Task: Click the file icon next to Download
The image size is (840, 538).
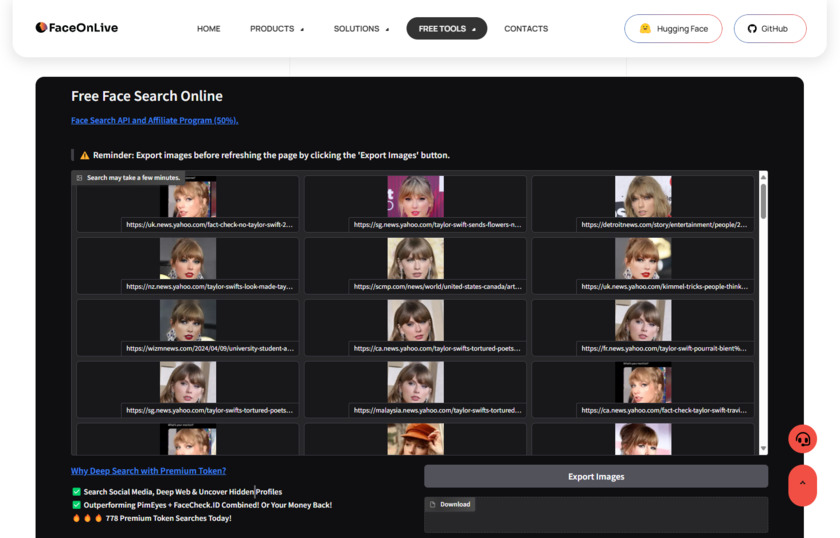Action: point(432,505)
